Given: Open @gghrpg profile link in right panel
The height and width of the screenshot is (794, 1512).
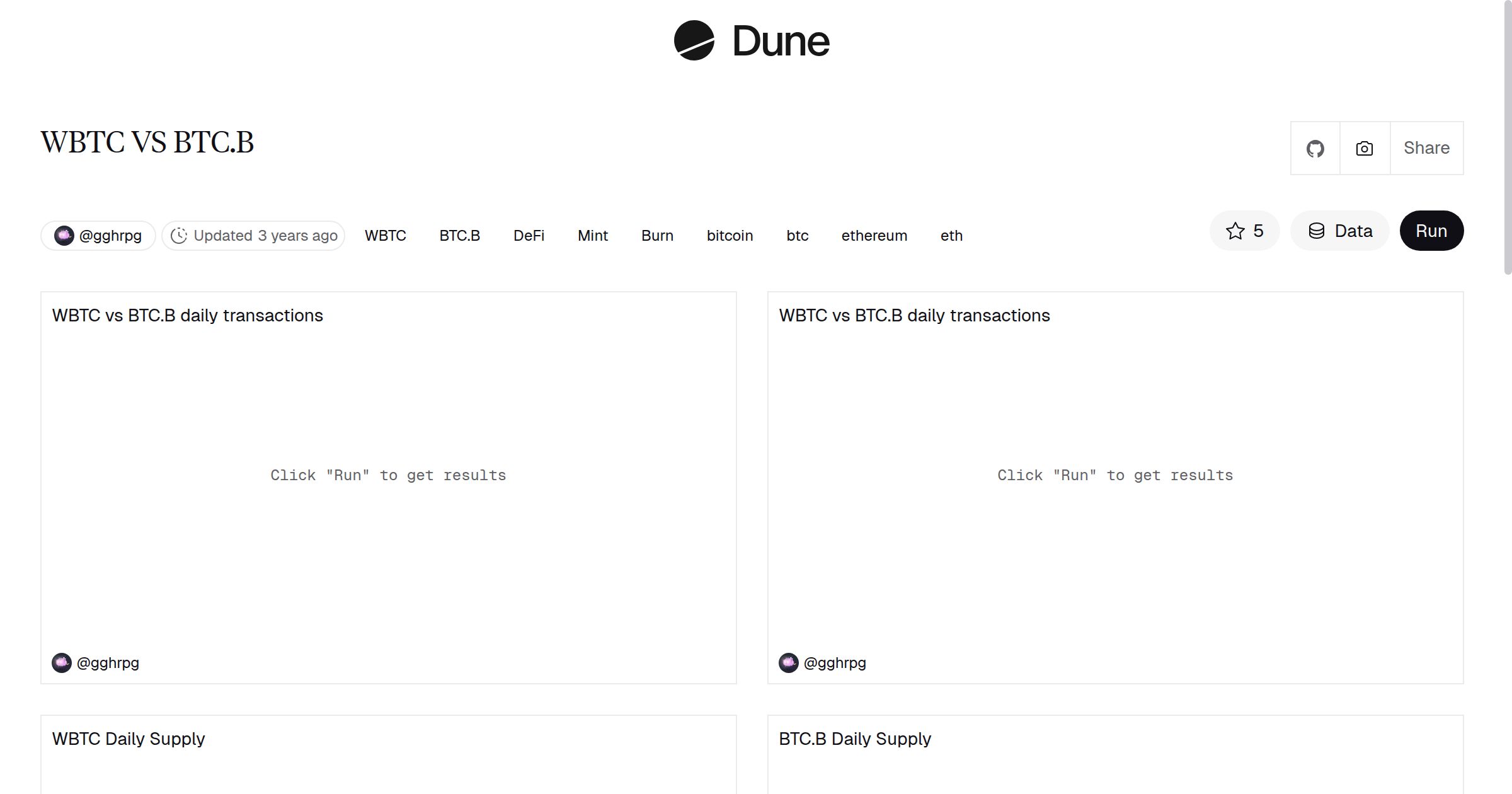Looking at the screenshot, I should click(835, 663).
